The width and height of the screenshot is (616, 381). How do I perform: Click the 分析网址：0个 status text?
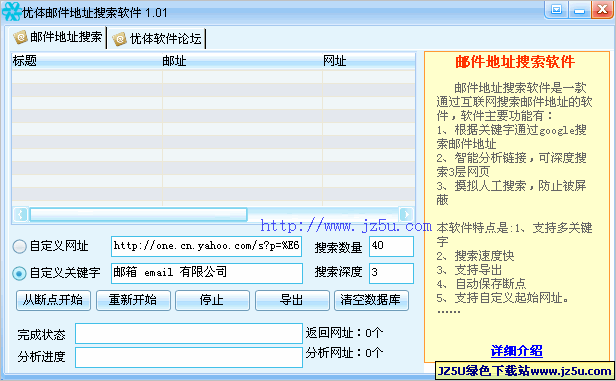(344, 353)
